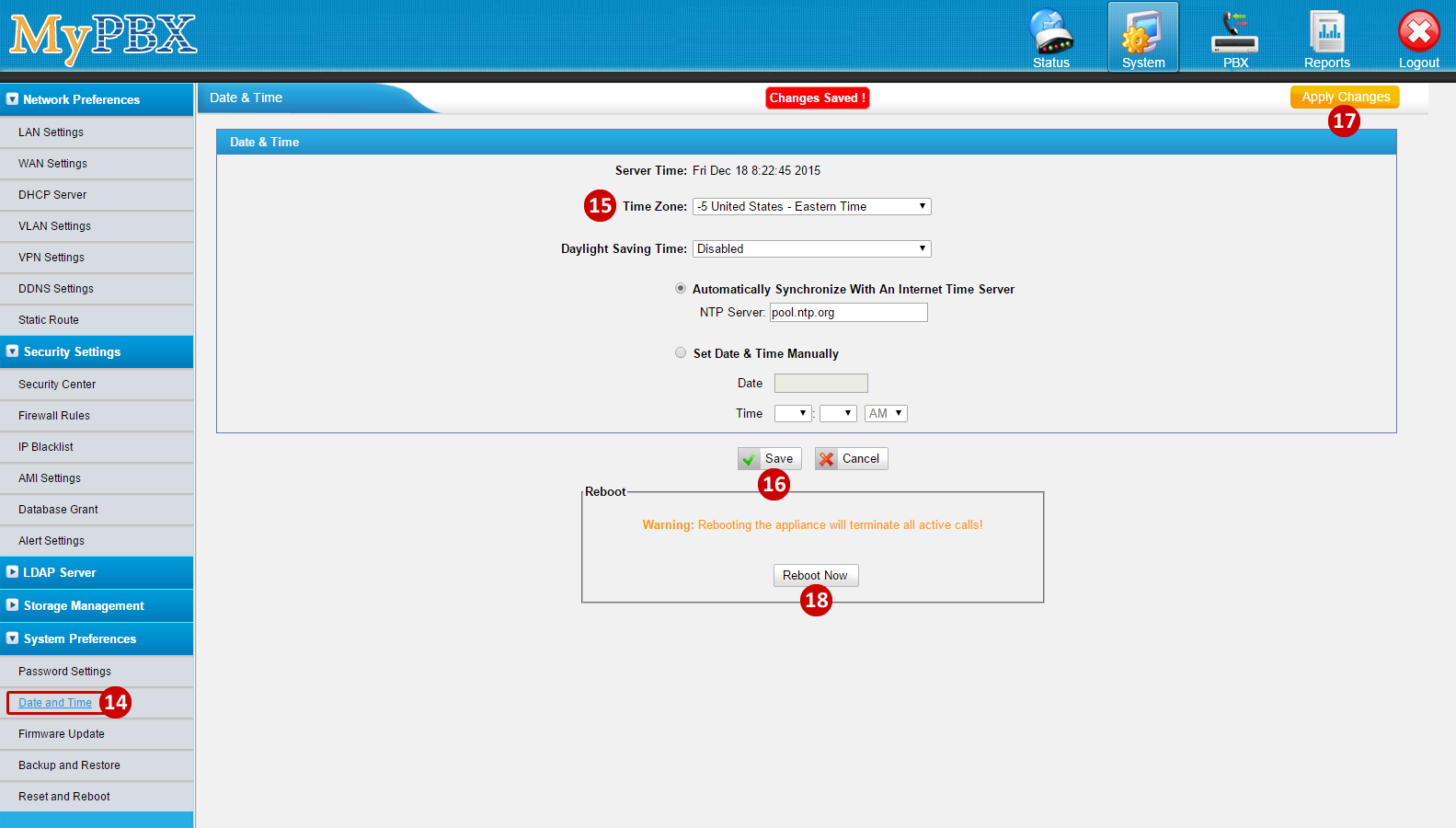This screenshot has height=828, width=1456.
Task: Select Automatically Synchronize With Internet Time Server
Action: [x=681, y=288]
